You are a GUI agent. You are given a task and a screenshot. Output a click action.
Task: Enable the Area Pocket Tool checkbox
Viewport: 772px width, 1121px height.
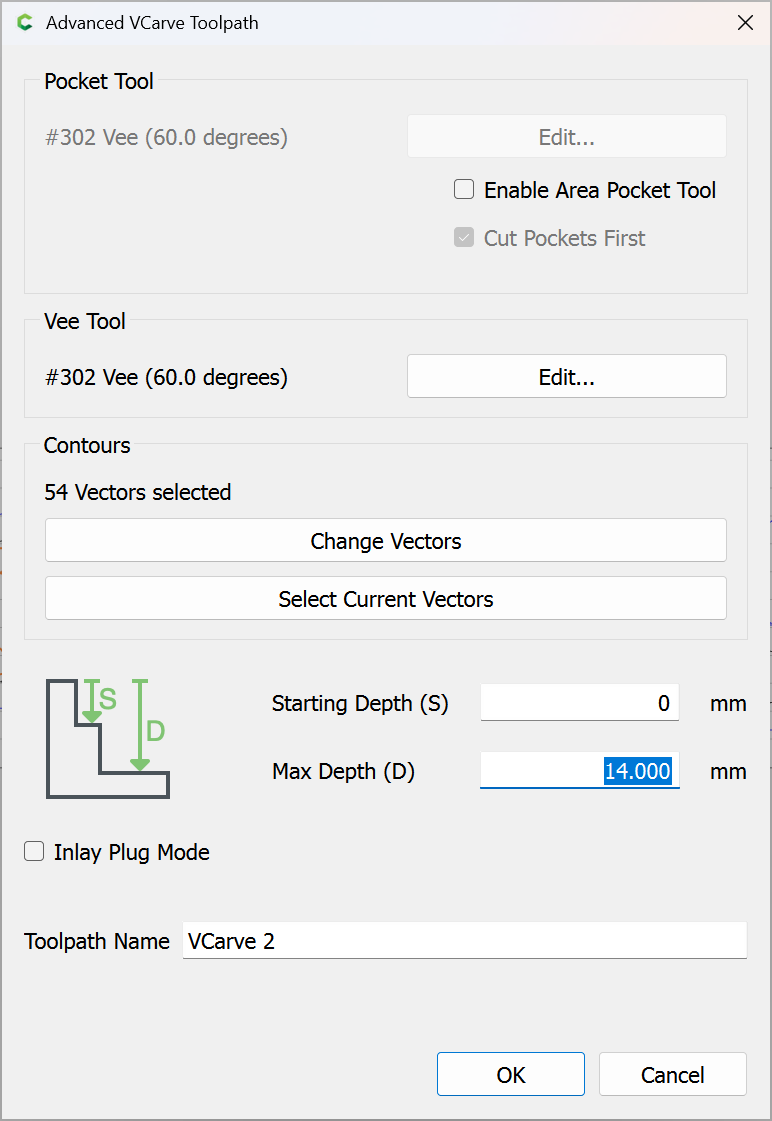tap(464, 189)
